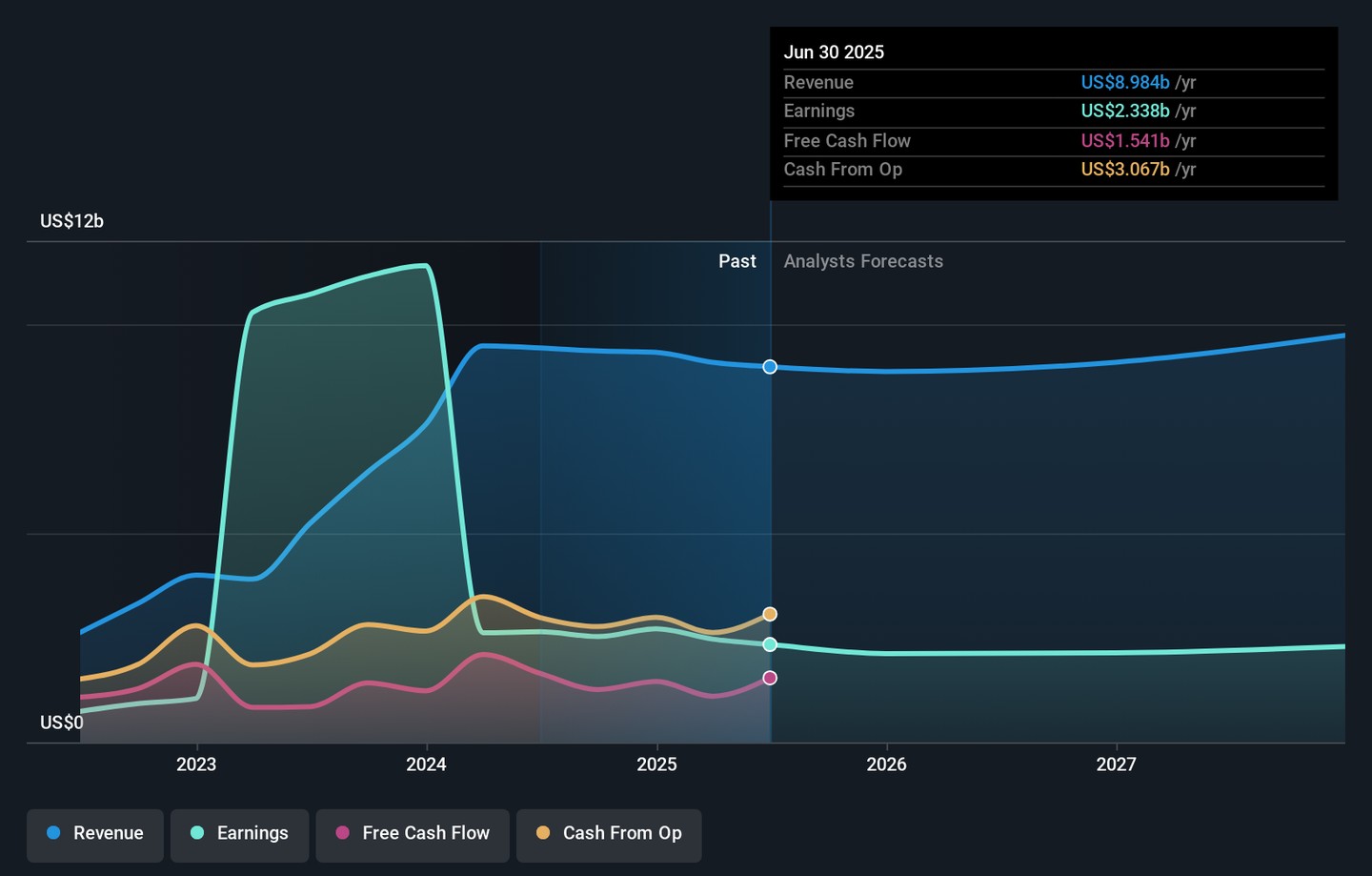Click the 2023 x-axis label
Viewport: 1372px width, 876px height.
click(x=196, y=764)
